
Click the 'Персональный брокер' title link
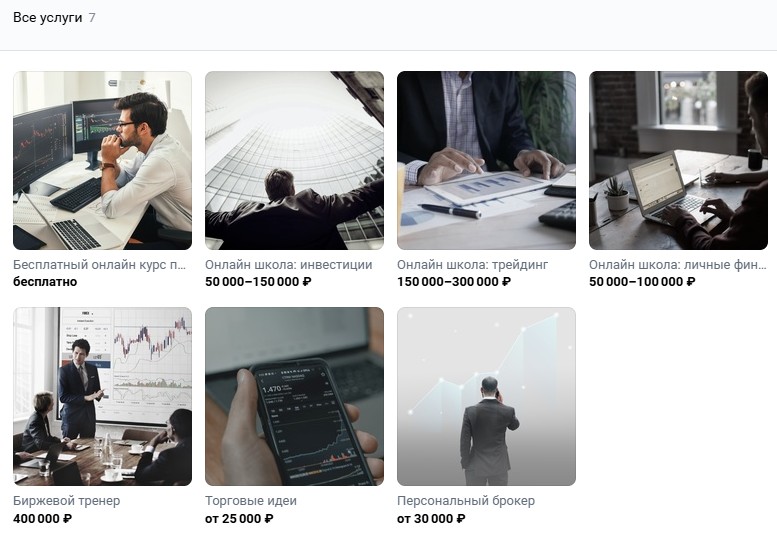coord(466,501)
